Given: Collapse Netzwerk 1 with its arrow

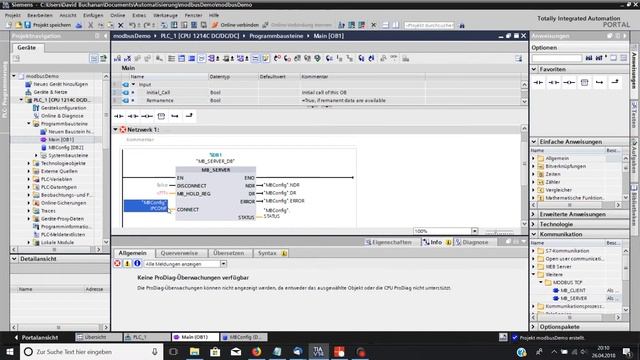Looking at the screenshot, I should pos(116,129).
